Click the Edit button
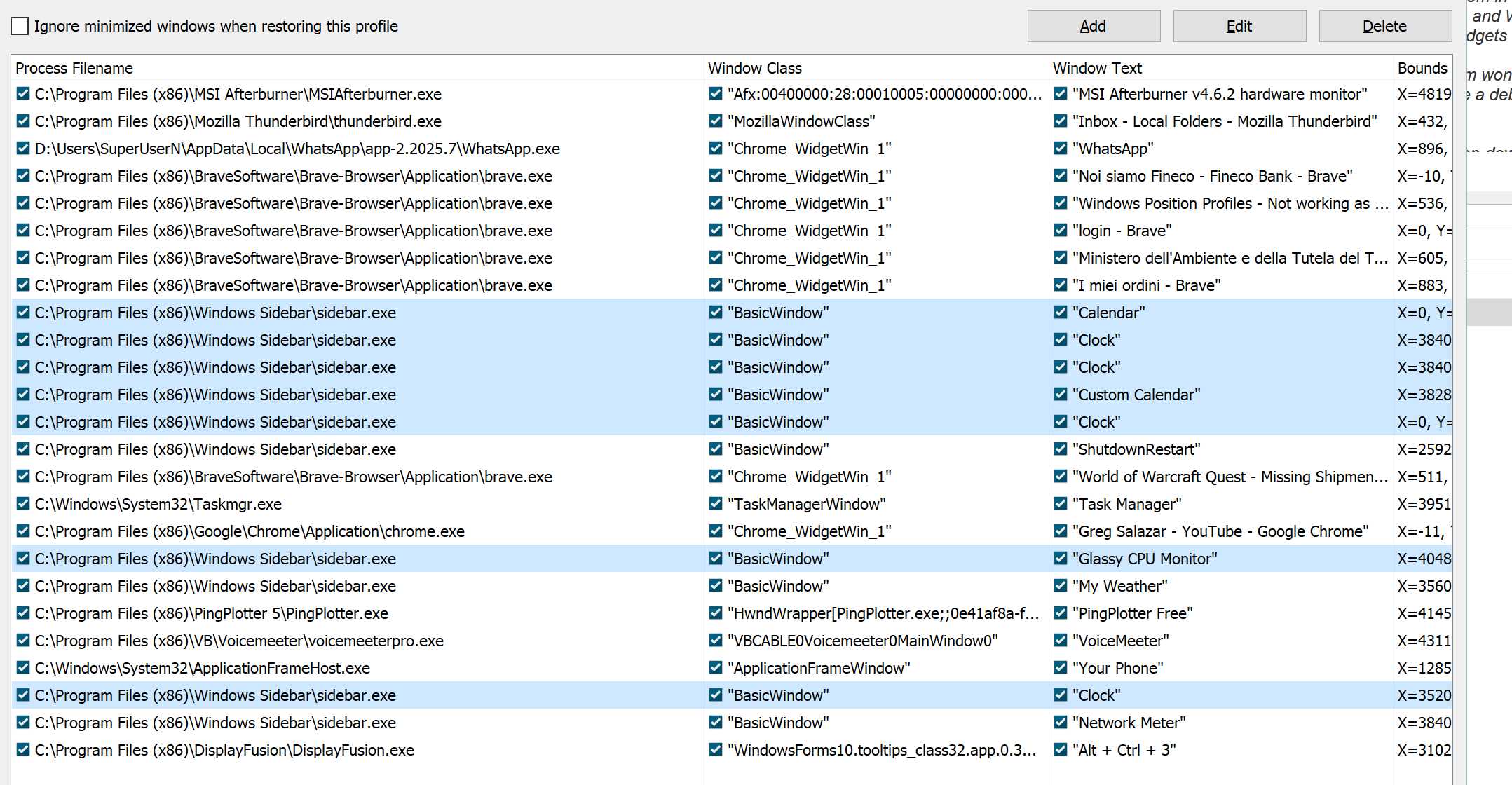1512x785 pixels. (1239, 26)
